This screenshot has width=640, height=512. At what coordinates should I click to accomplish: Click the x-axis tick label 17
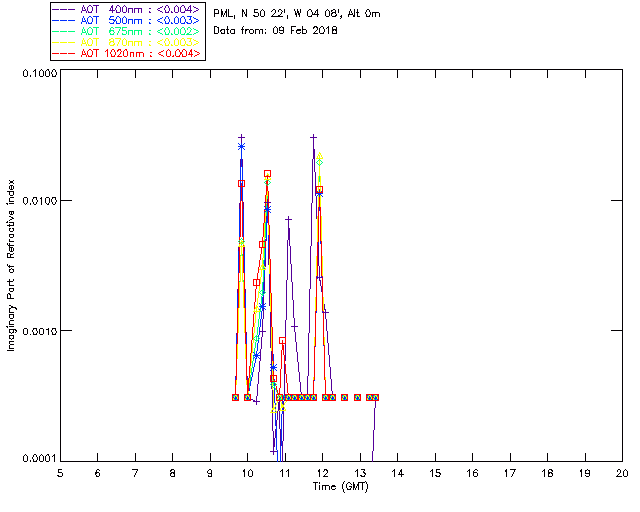tap(510, 473)
